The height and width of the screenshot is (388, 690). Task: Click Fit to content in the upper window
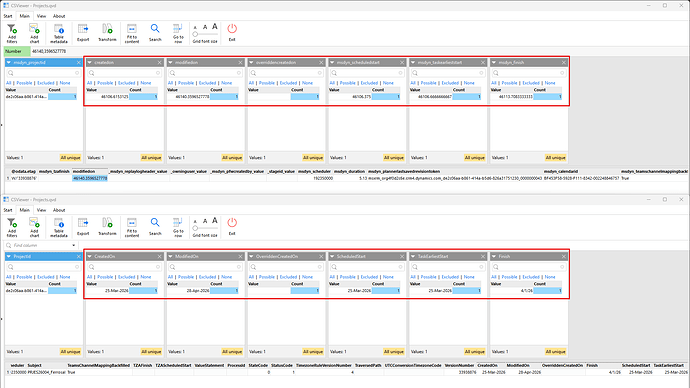132,33
